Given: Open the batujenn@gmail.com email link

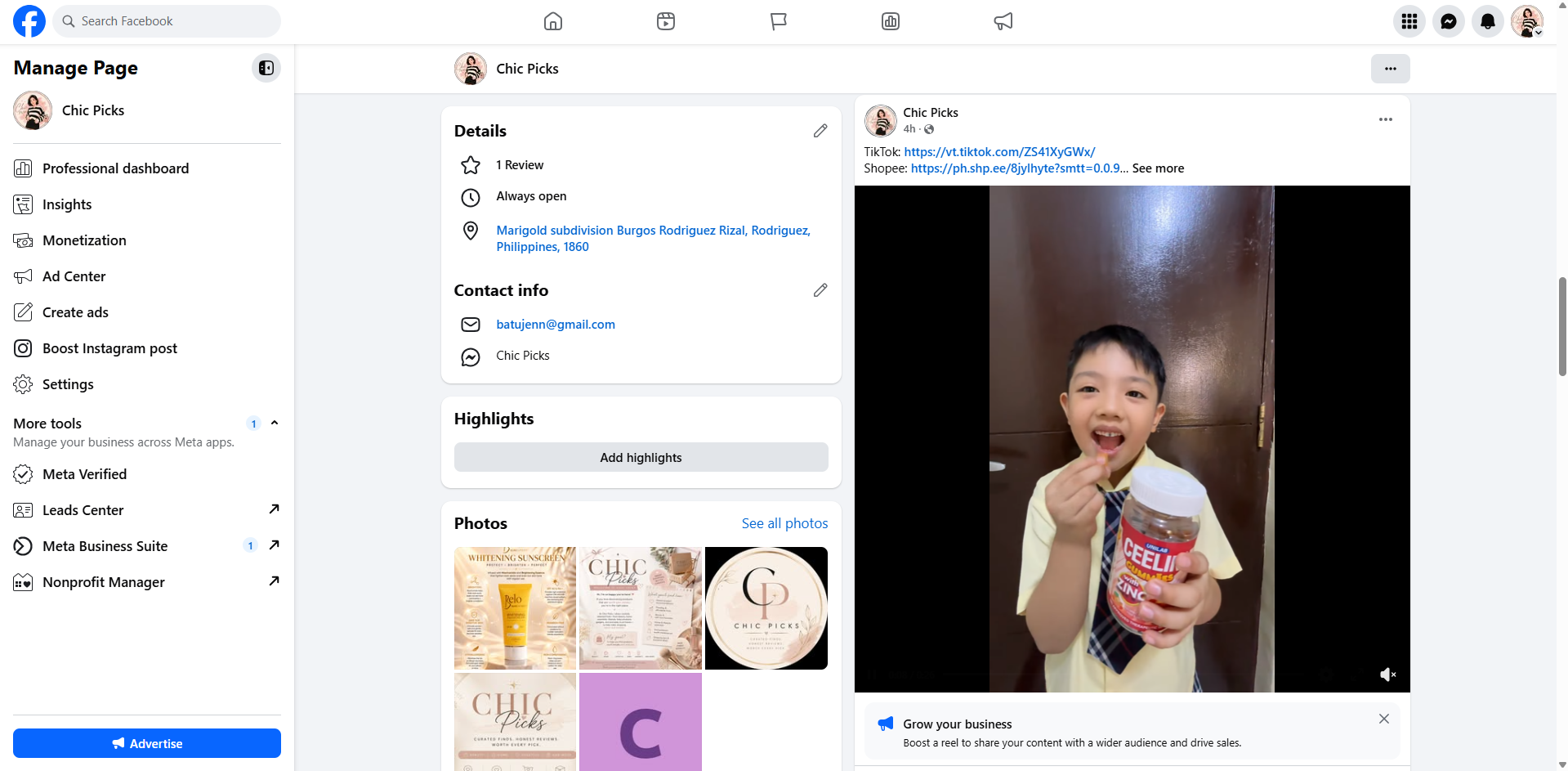Looking at the screenshot, I should point(556,325).
